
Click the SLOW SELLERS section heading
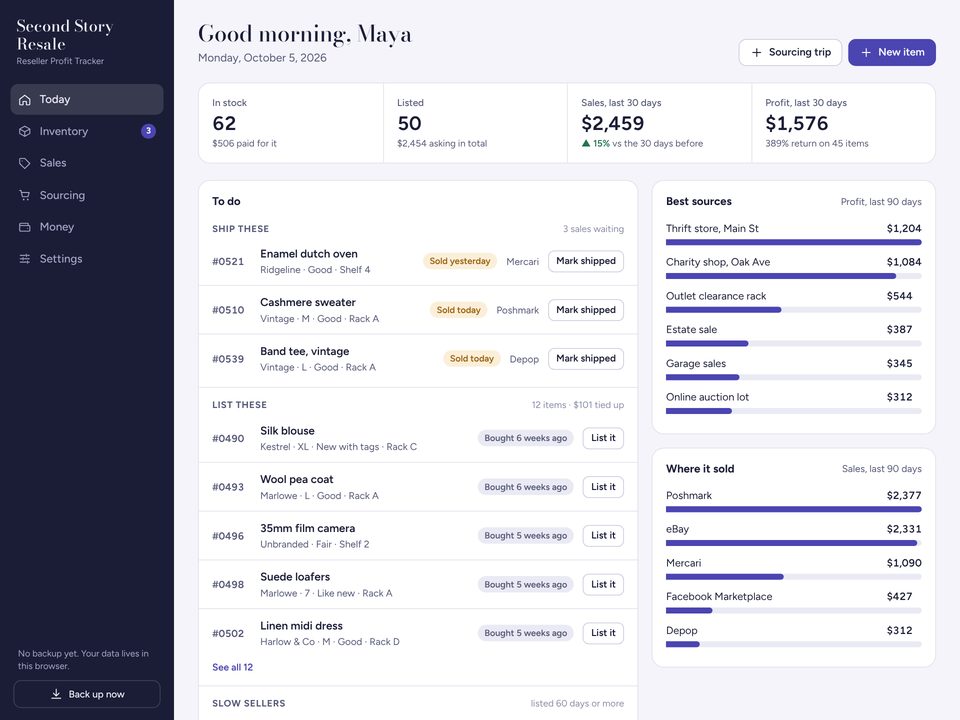pyautogui.click(x=249, y=703)
